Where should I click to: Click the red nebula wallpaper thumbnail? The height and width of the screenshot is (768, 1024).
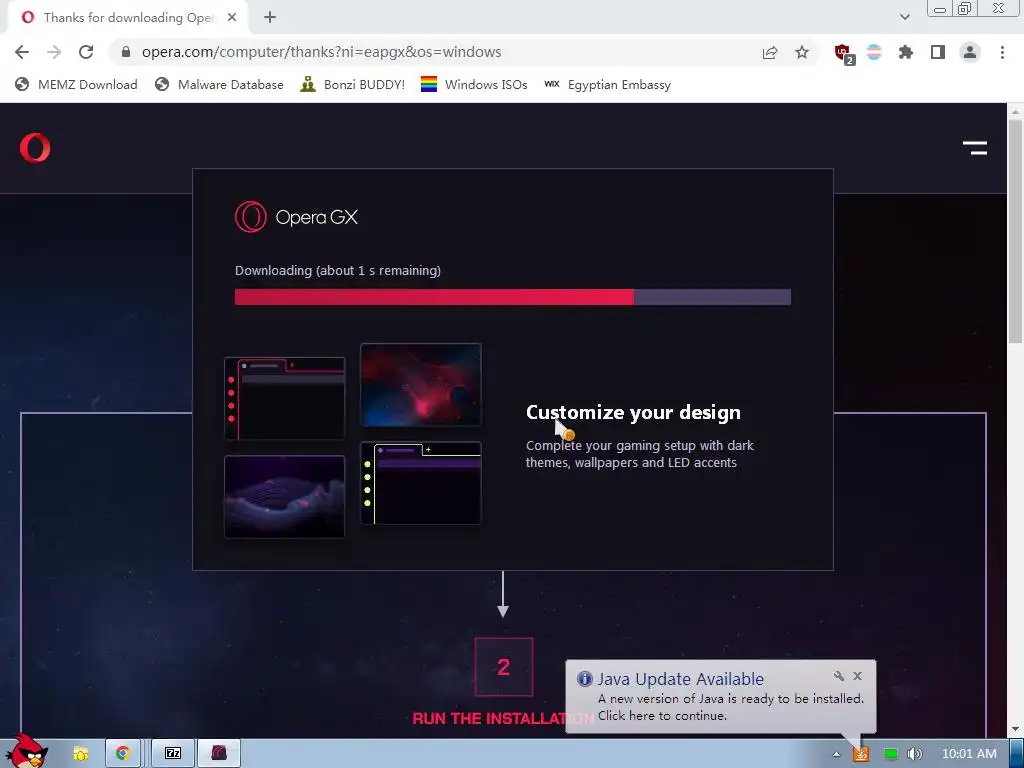(421, 385)
